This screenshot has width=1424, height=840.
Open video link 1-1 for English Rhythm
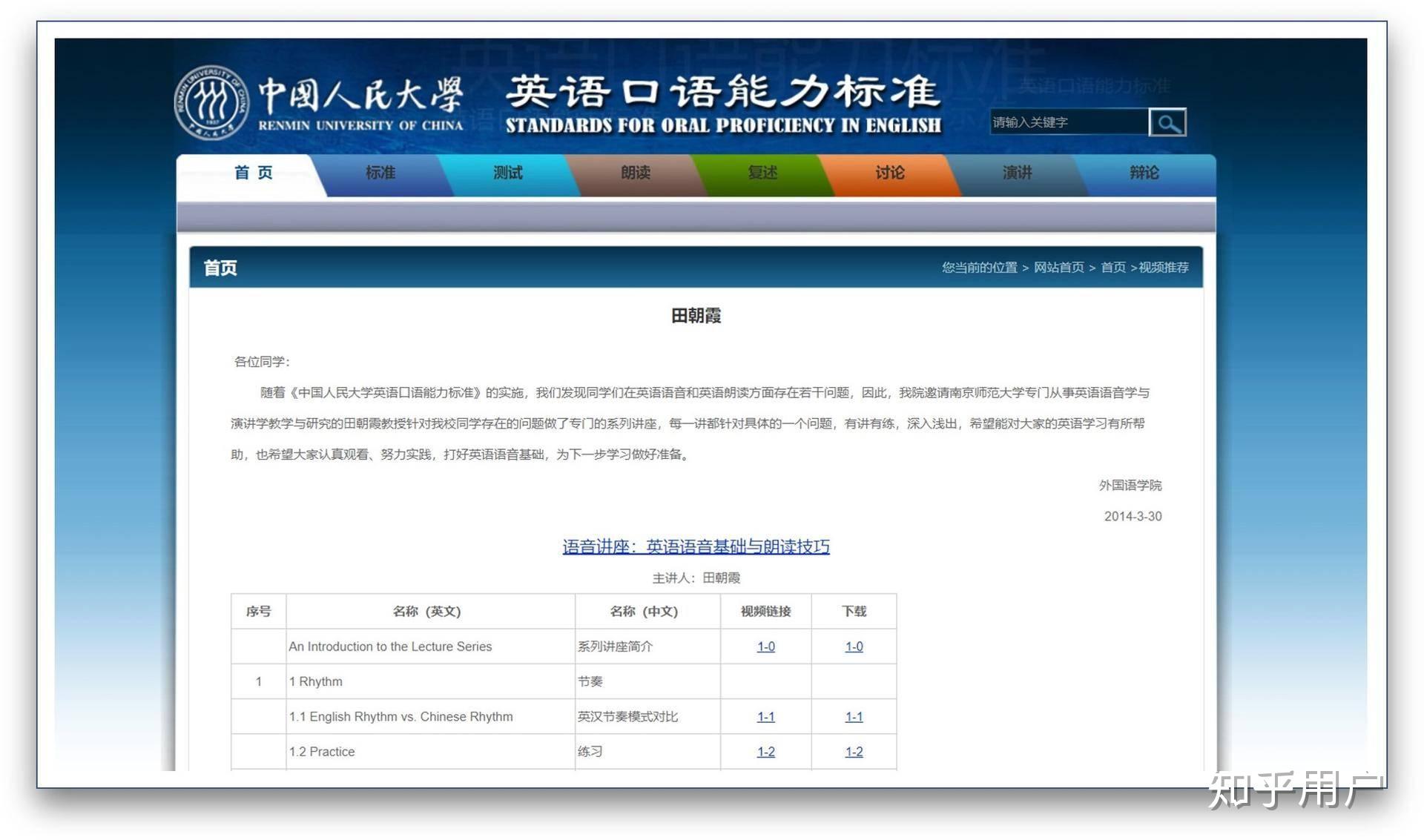click(x=765, y=716)
